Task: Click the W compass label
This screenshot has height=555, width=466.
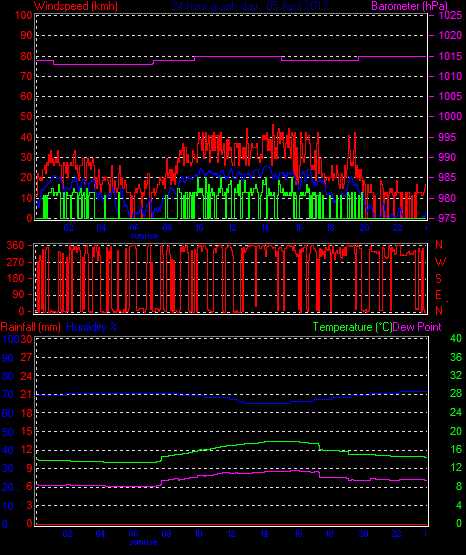Action: pos(440,262)
